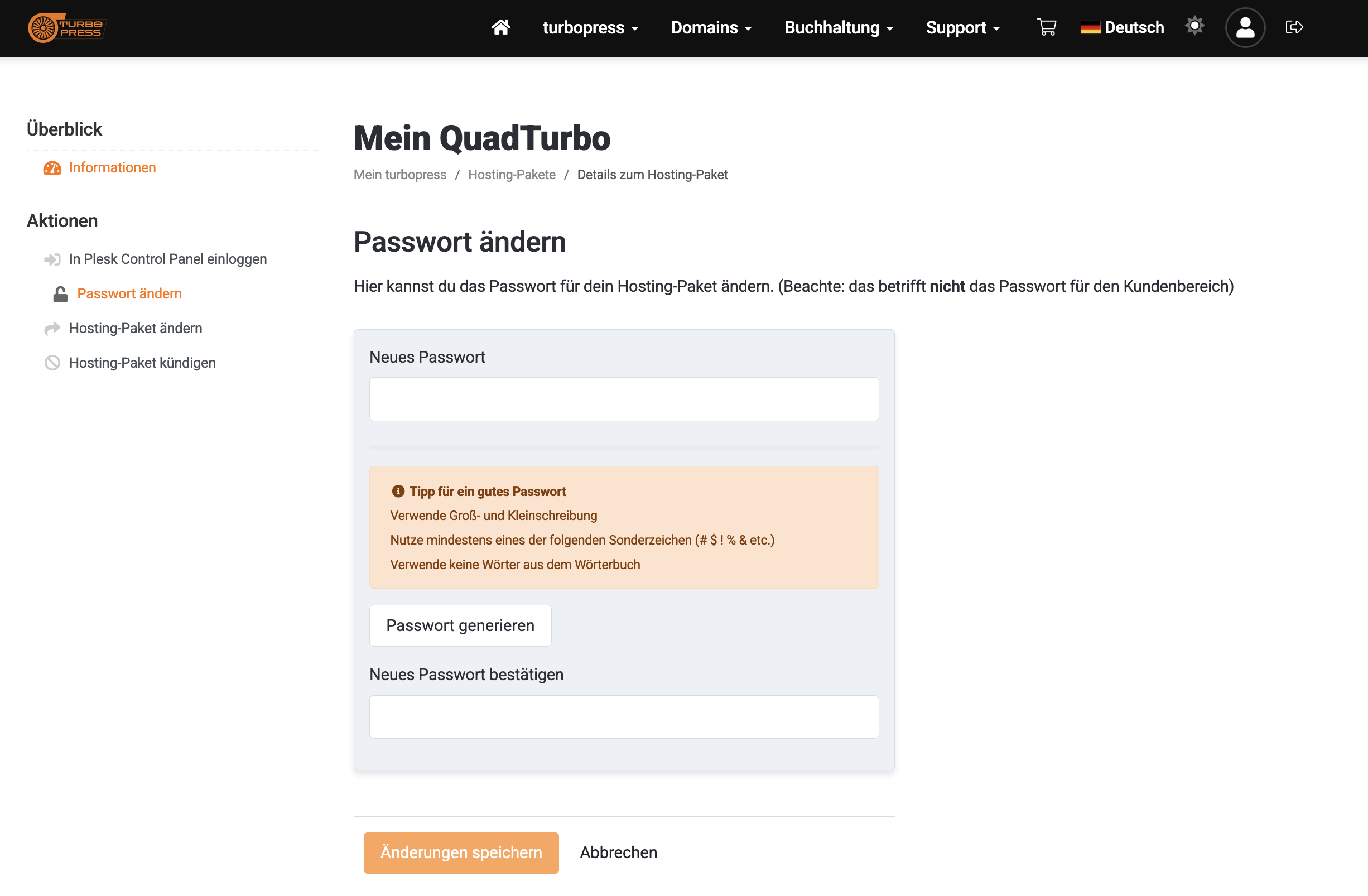Click the TurboPress logo

click(68, 27)
